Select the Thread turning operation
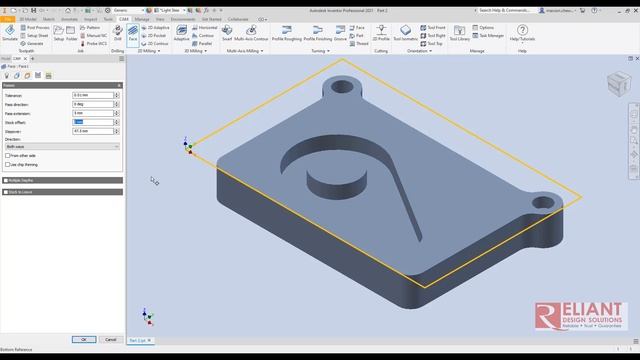This screenshot has height=360, width=640. click(x=359, y=43)
